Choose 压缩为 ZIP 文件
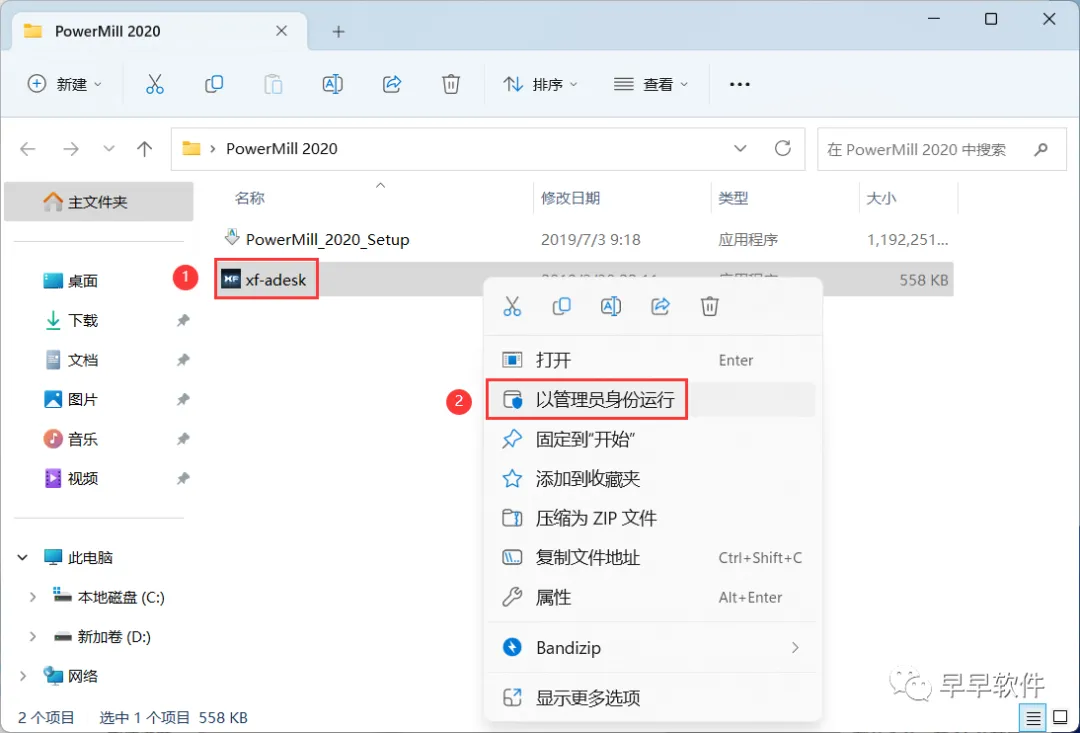This screenshot has height=733, width=1080. click(652, 518)
